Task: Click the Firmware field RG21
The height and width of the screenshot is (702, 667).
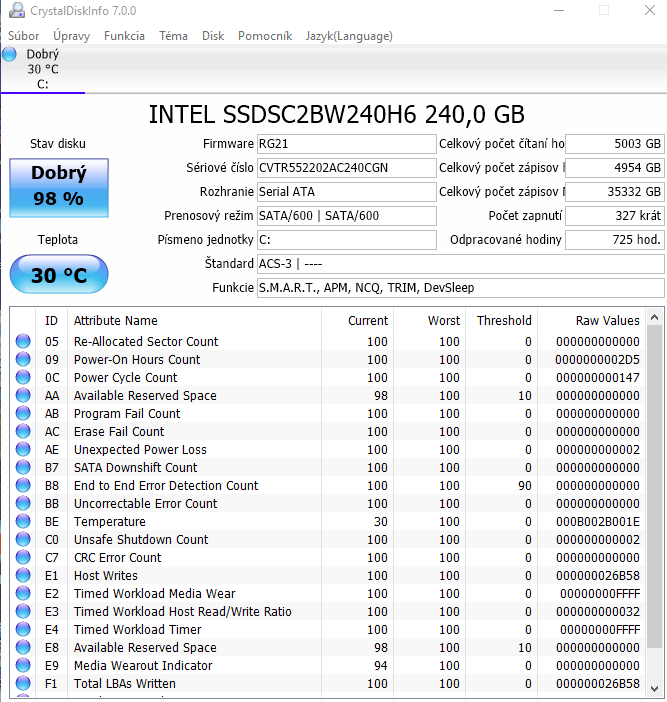Action: click(x=346, y=144)
